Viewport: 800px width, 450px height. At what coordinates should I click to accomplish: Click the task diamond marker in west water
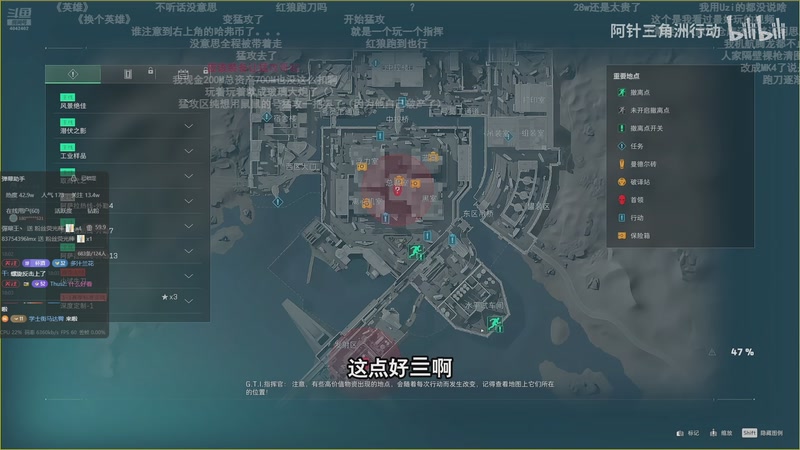pyautogui.click(x=278, y=202)
